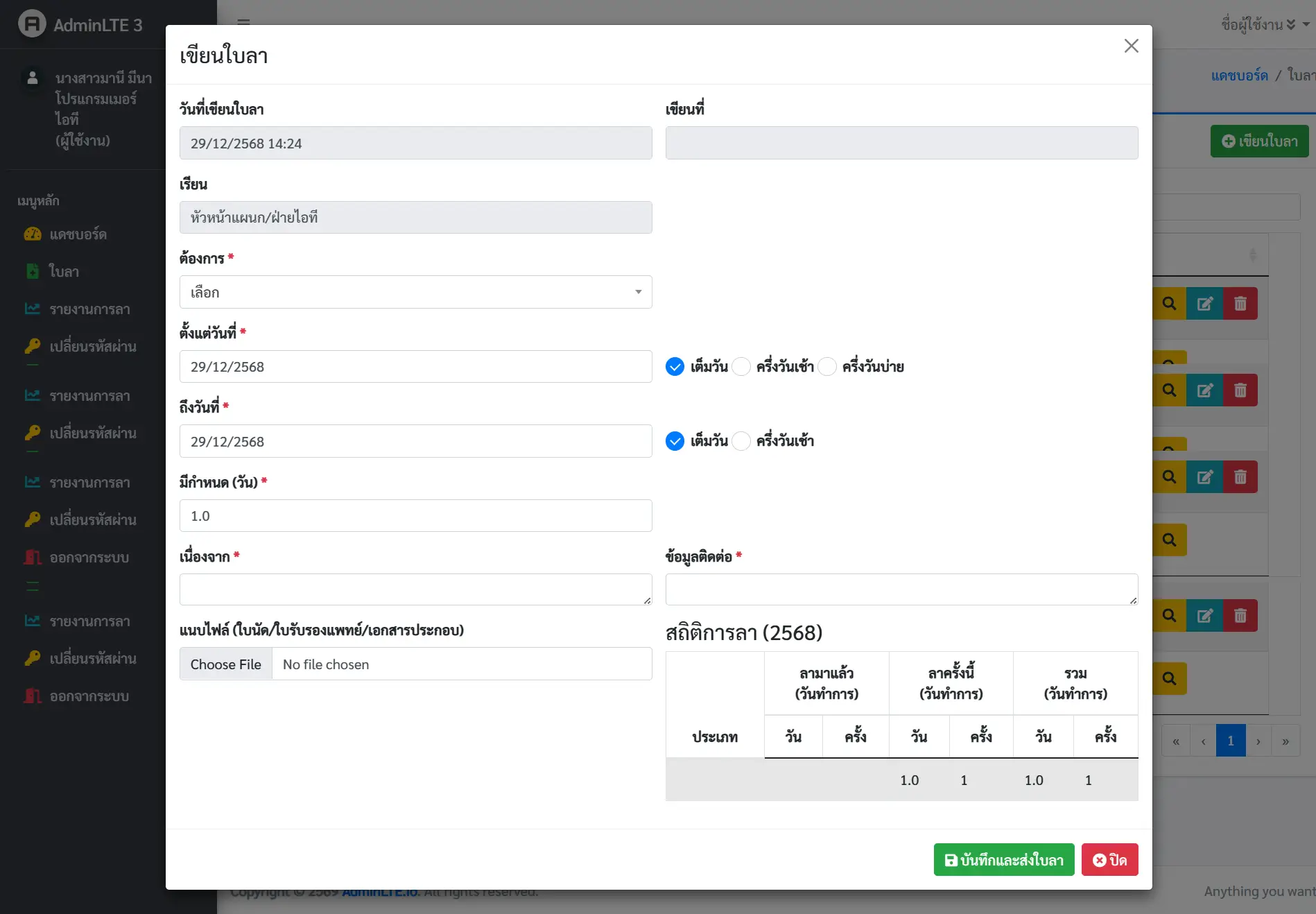Click the logout menu item in sidebar
Viewport: 1316px width, 914px height.
[89, 558]
